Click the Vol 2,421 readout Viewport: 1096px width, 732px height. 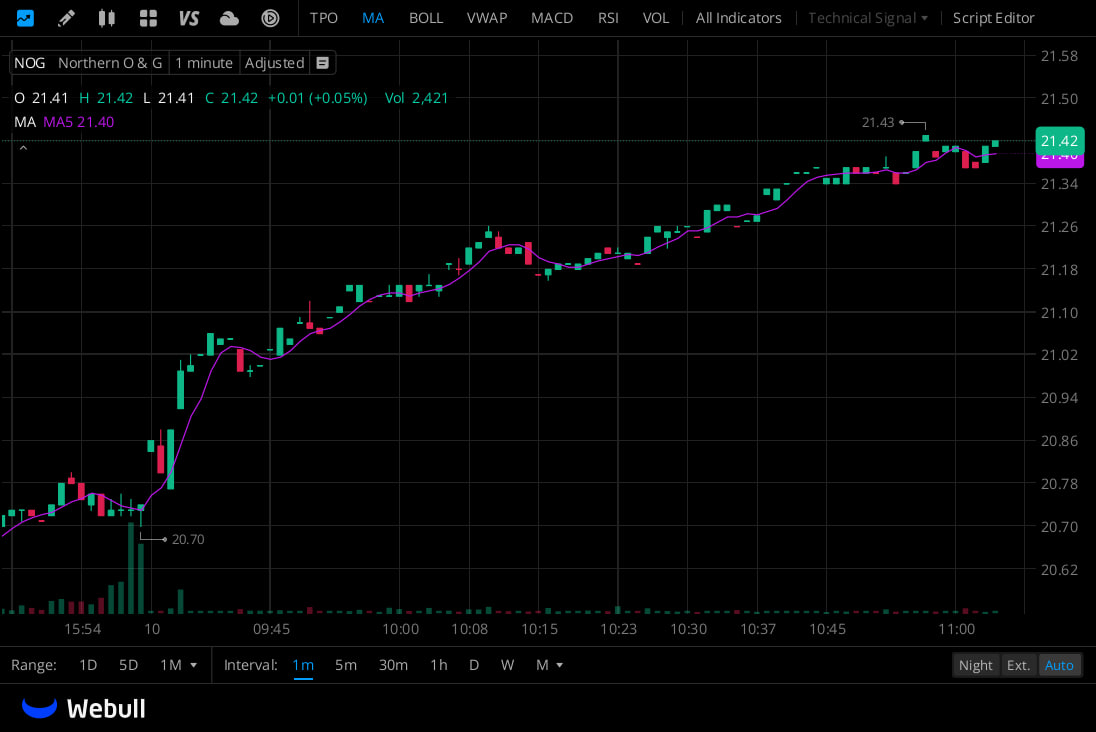click(x=417, y=98)
